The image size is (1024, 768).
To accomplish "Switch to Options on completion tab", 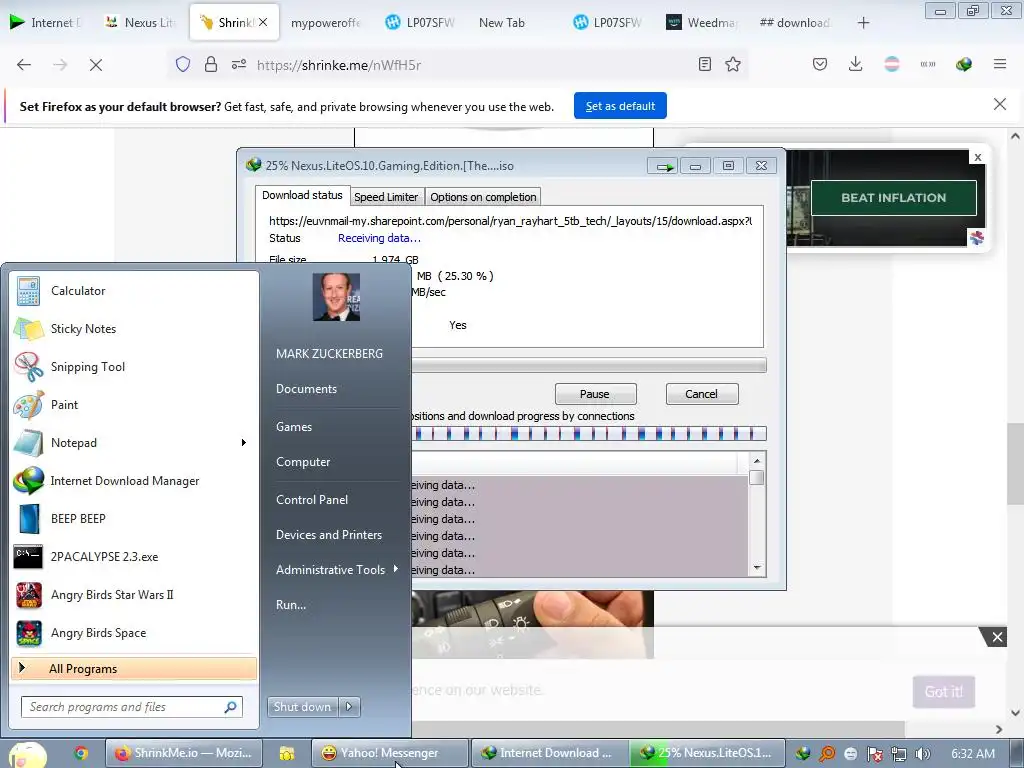I will point(483,197).
